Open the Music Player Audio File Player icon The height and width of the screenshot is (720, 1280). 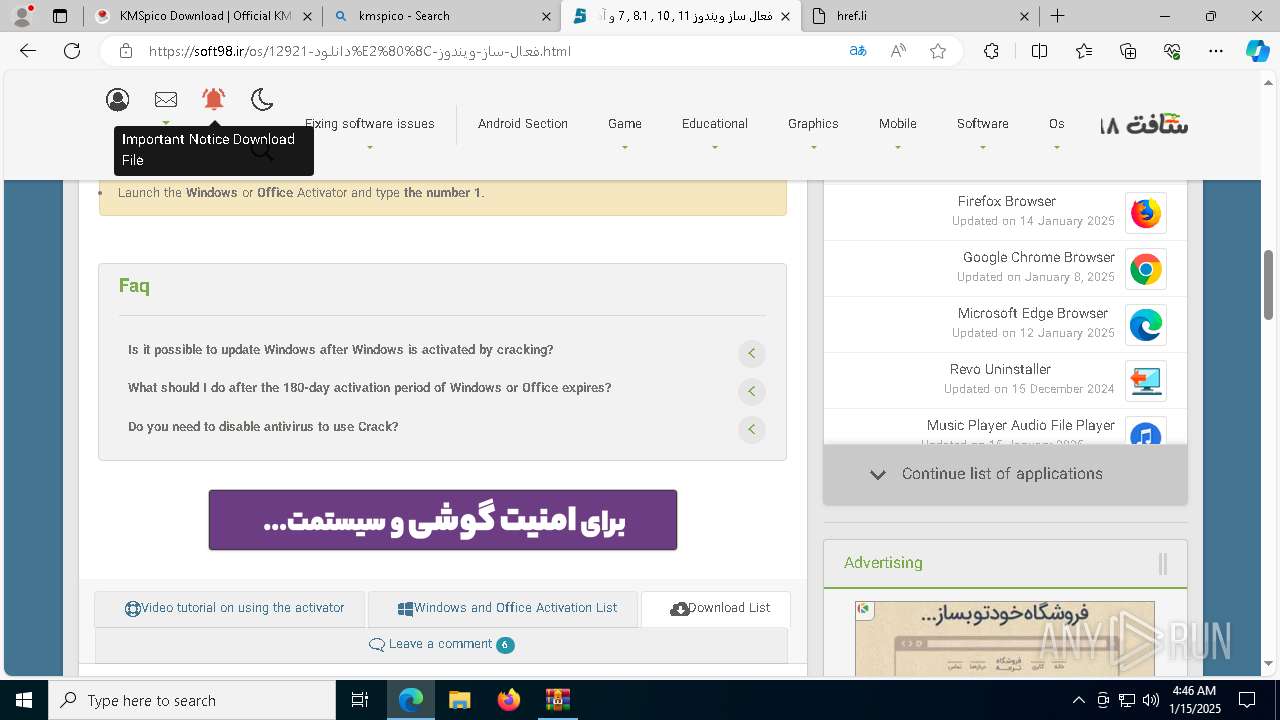point(1146,432)
